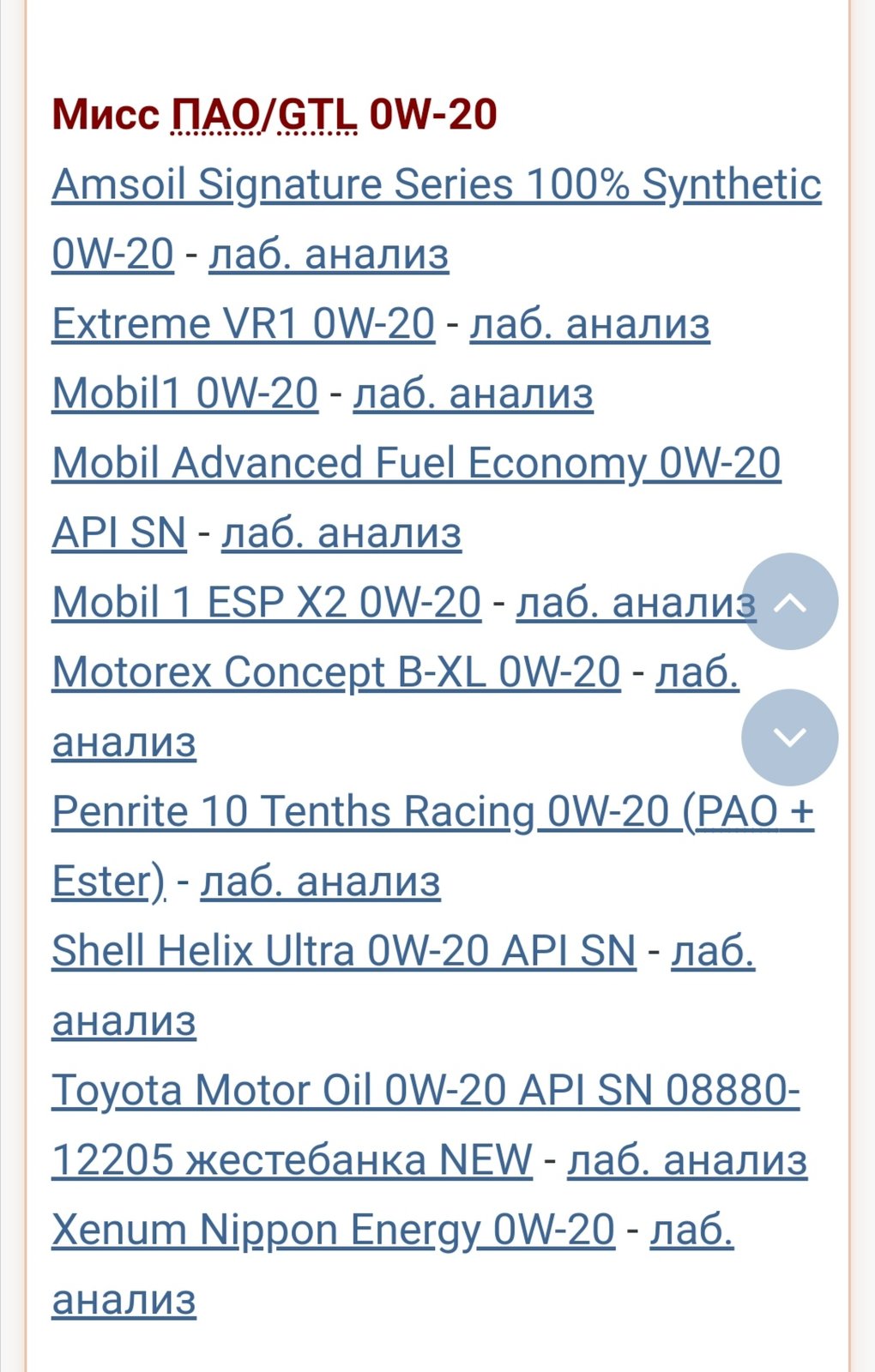Open lab analysis link beside Mobil1 0W-20
The height and width of the screenshot is (1372, 875).
click(x=473, y=393)
